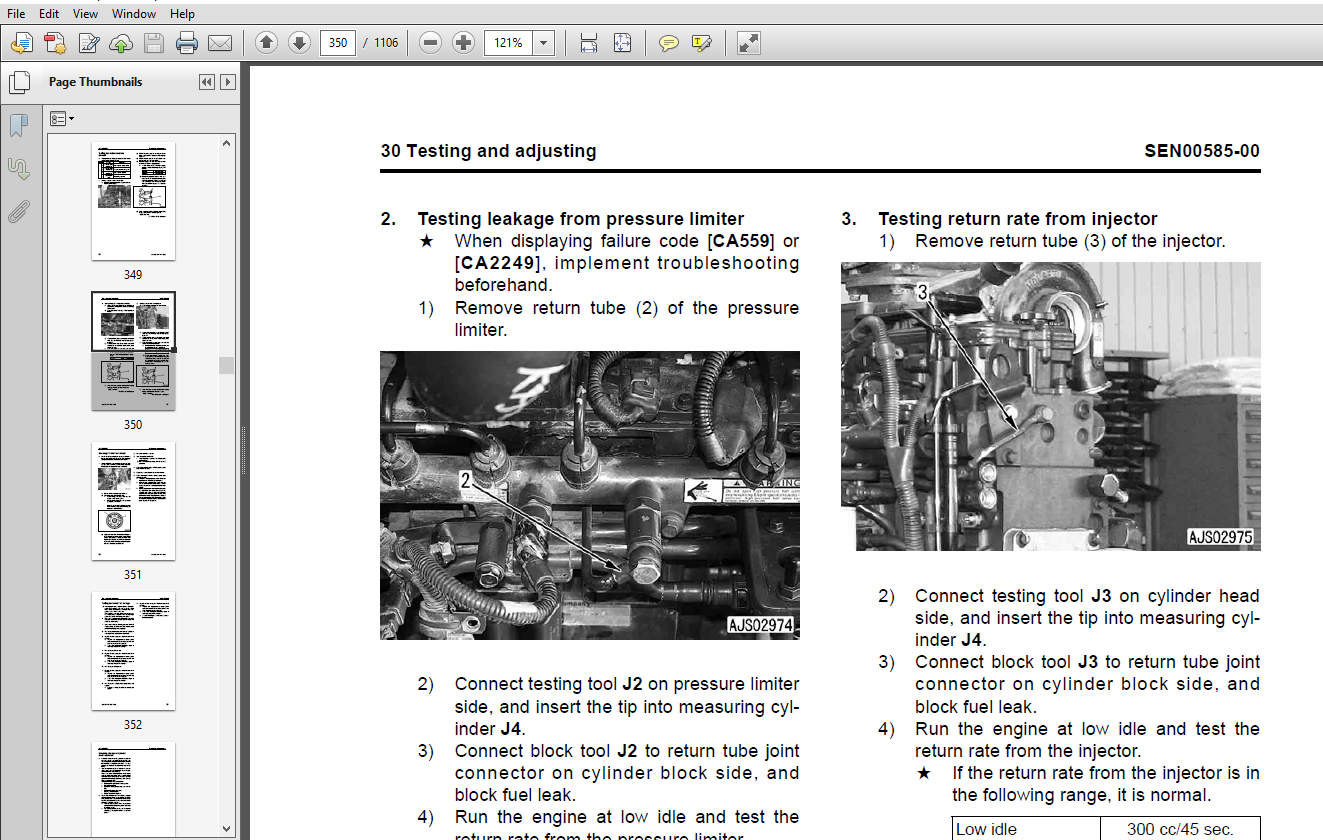Click the Read Mode expand icon

pos(748,43)
